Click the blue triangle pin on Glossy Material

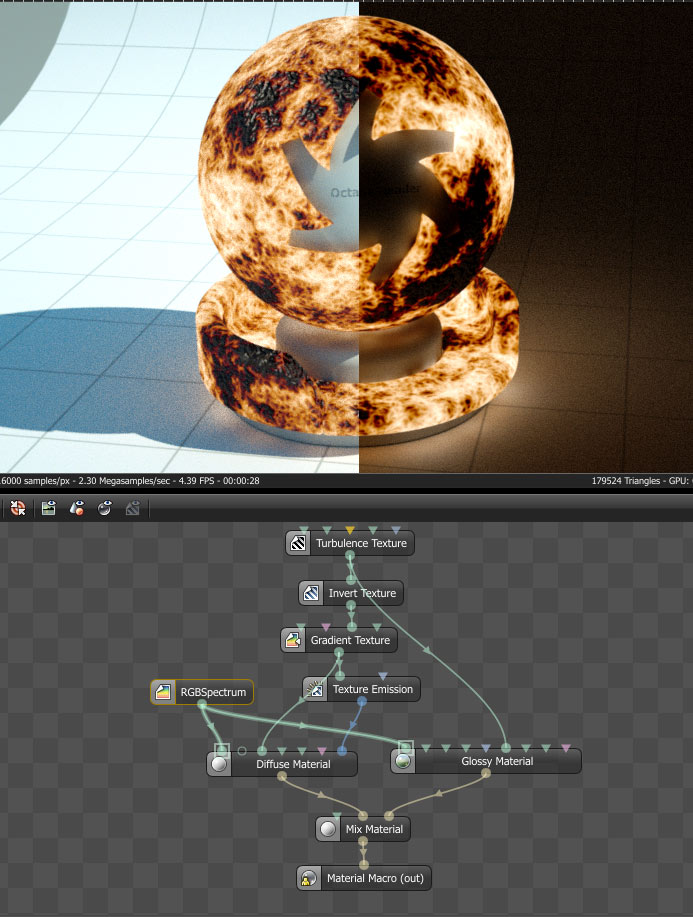point(485,748)
